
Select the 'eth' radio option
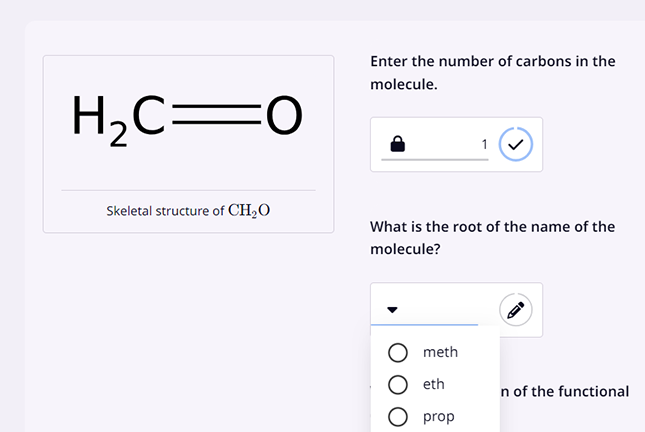coord(398,384)
